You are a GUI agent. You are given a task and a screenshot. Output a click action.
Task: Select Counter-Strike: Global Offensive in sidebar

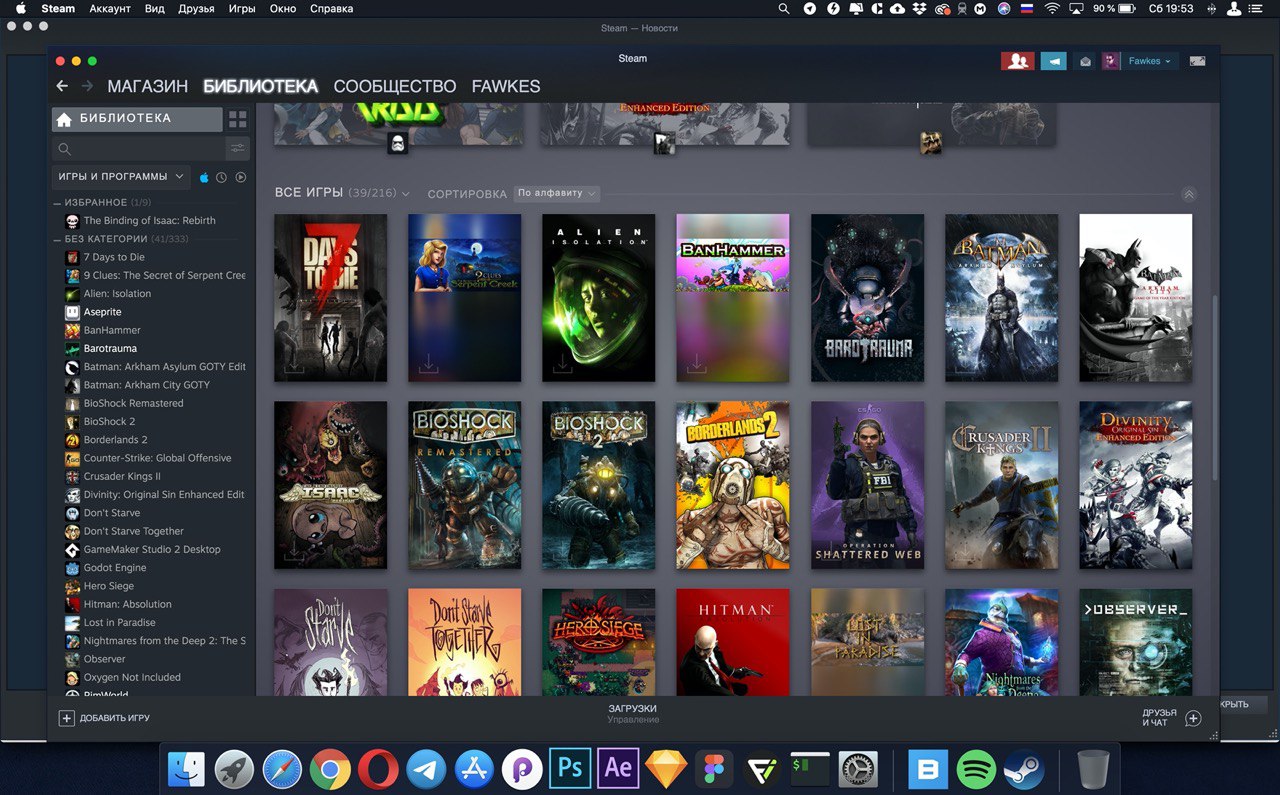[157, 458]
